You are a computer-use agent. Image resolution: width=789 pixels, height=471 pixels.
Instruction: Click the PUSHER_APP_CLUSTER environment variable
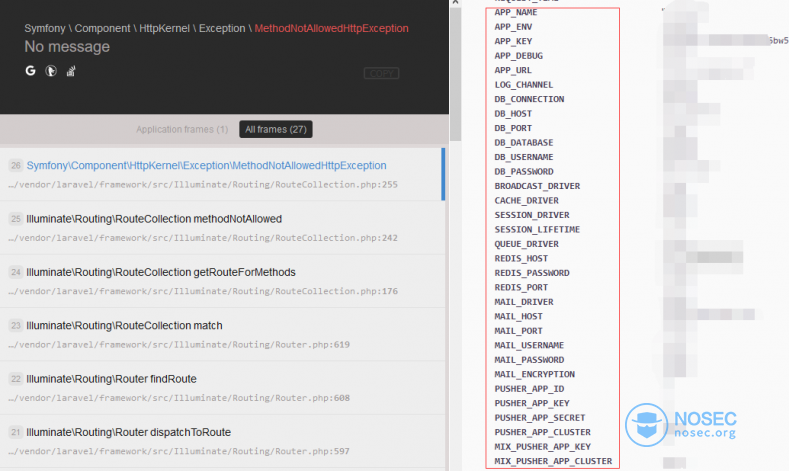[542, 433]
